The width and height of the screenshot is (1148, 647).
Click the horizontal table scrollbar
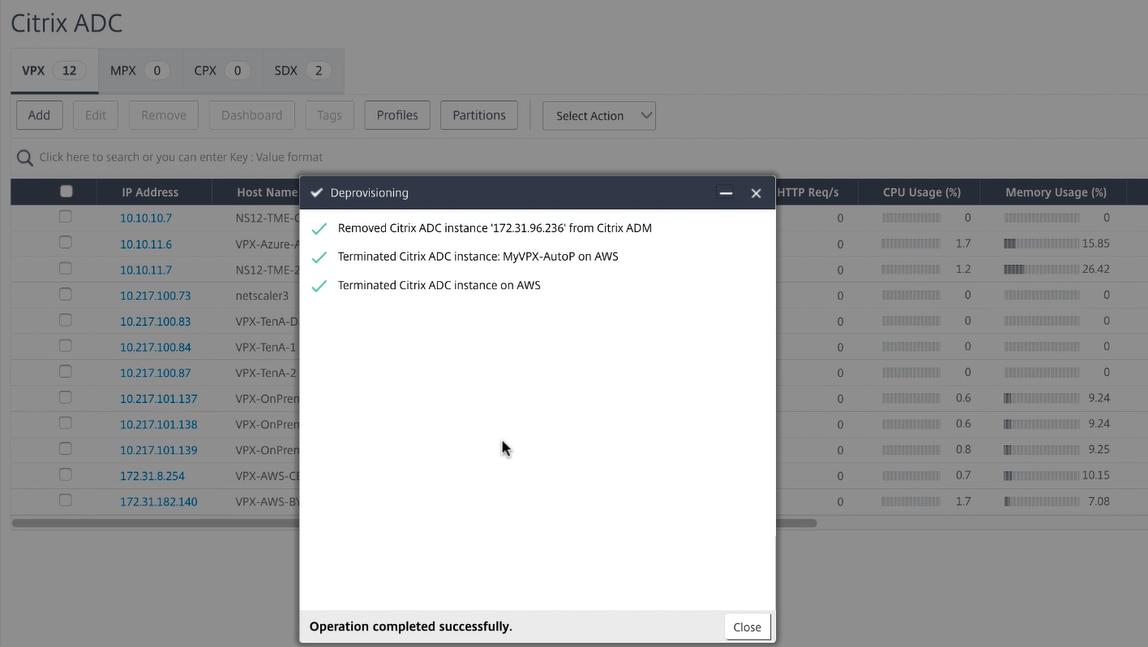(x=414, y=523)
